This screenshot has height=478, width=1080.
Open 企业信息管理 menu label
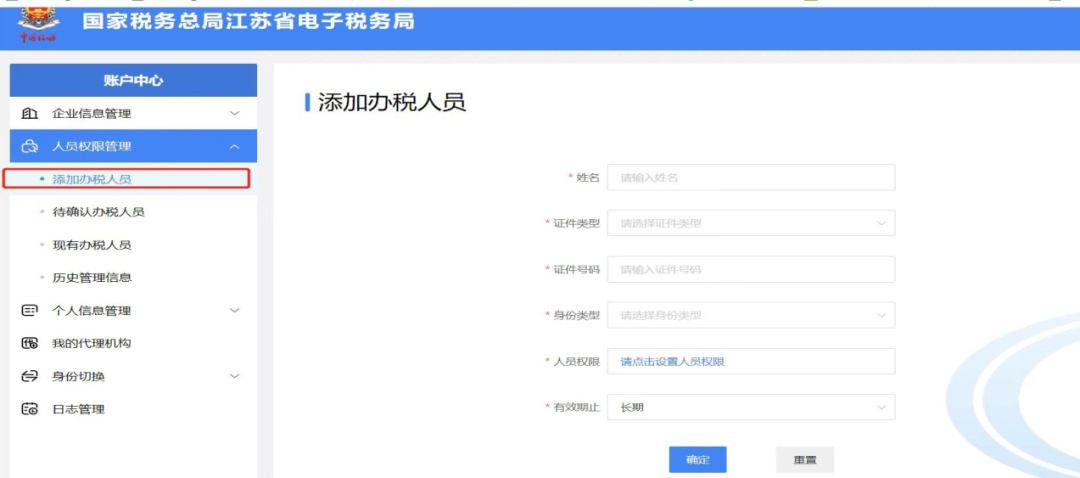(x=92, y=114)
